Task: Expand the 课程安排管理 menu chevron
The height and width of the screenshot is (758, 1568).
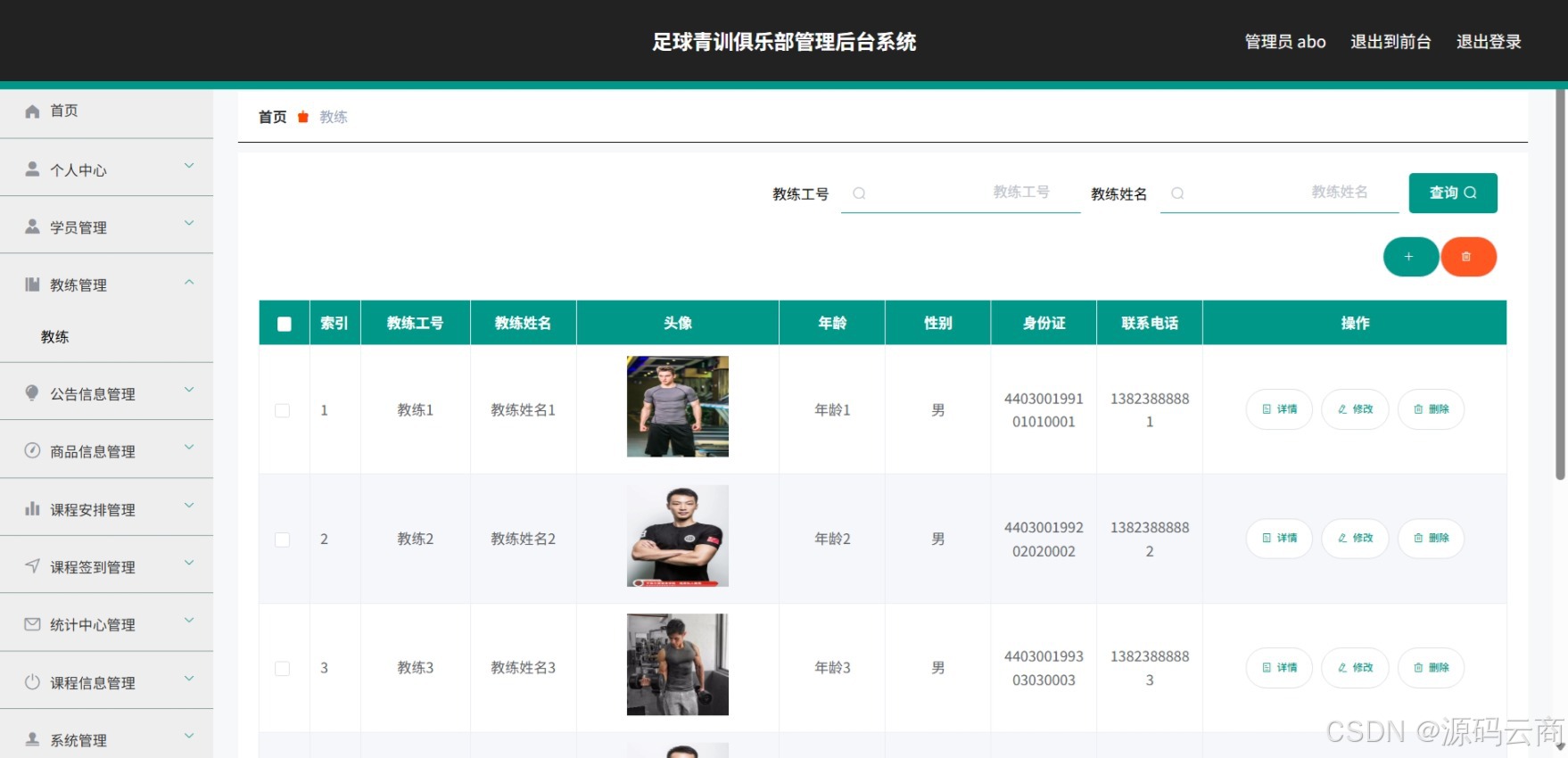Action: click(x=189, y=505)
